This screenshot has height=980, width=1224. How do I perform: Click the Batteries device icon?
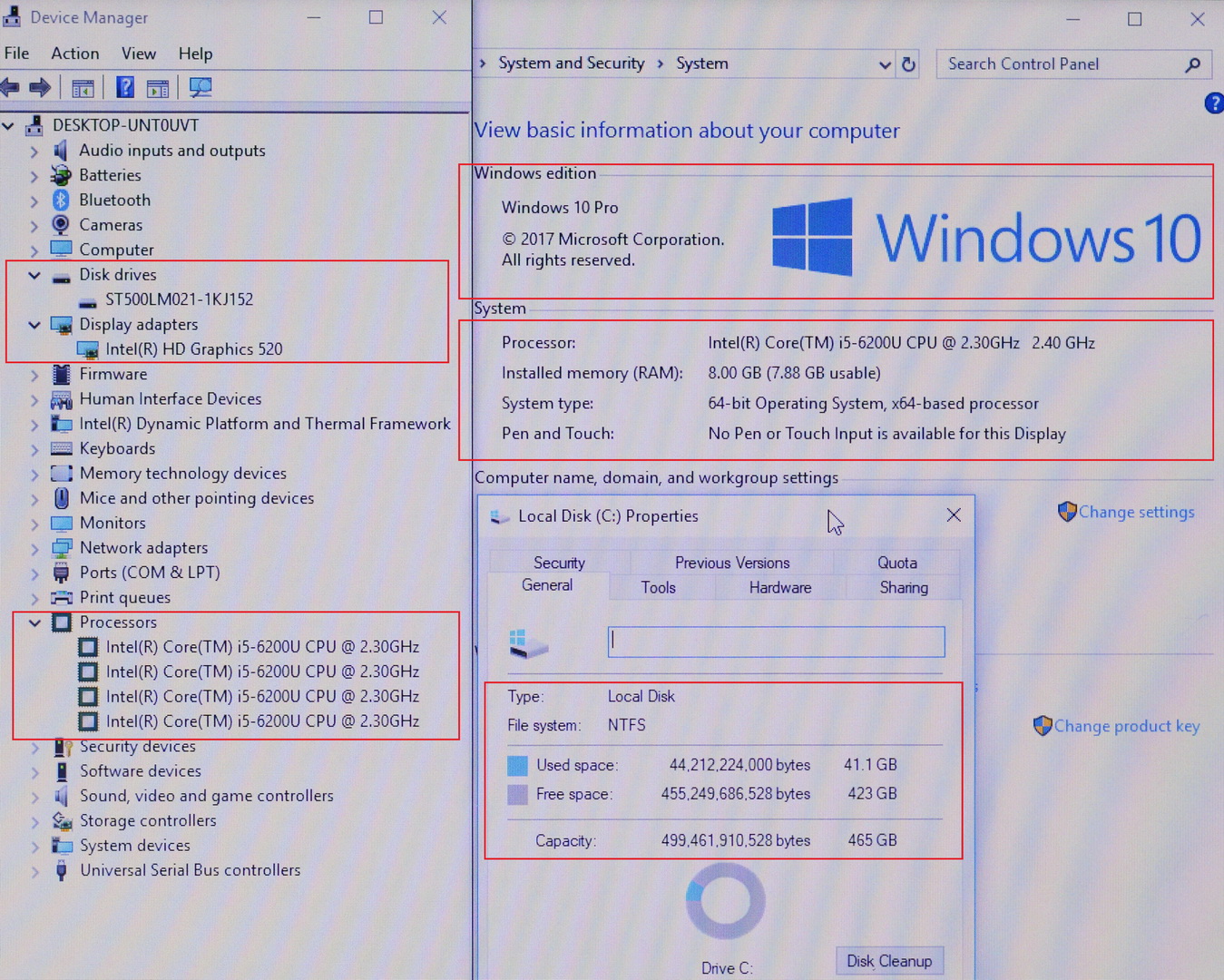point(61,174)
